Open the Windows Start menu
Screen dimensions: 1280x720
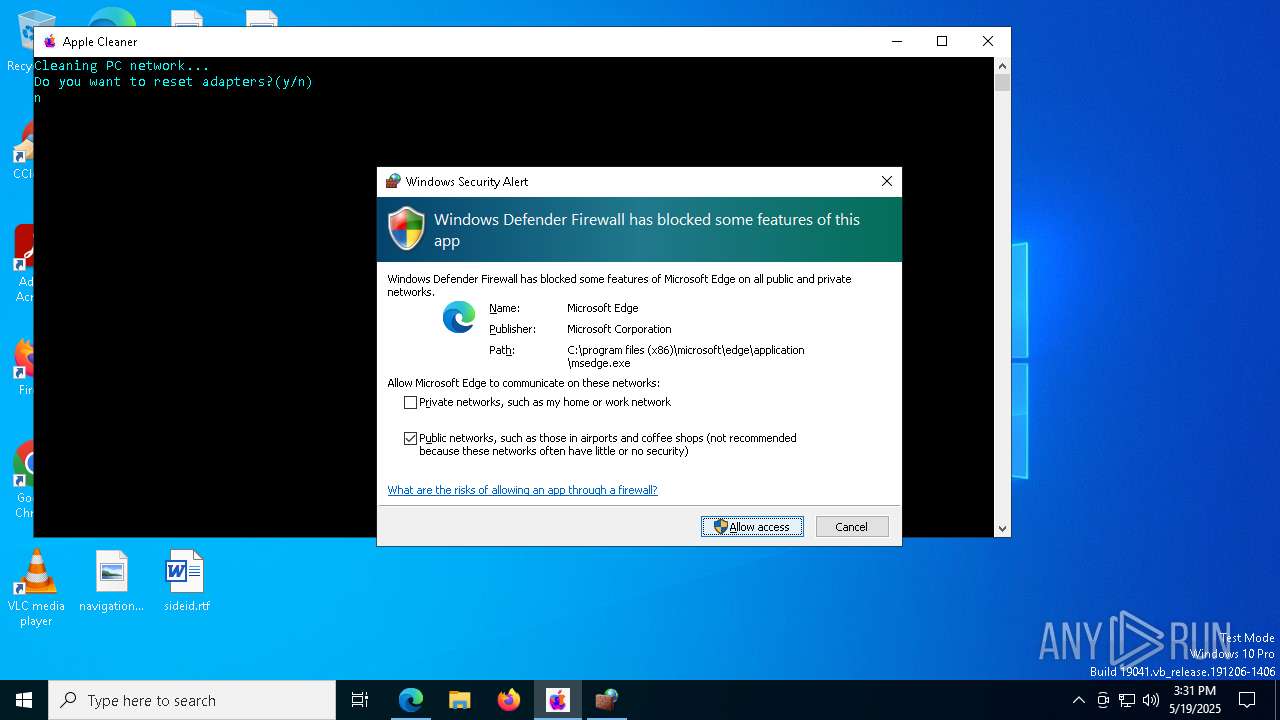[24, 700]
